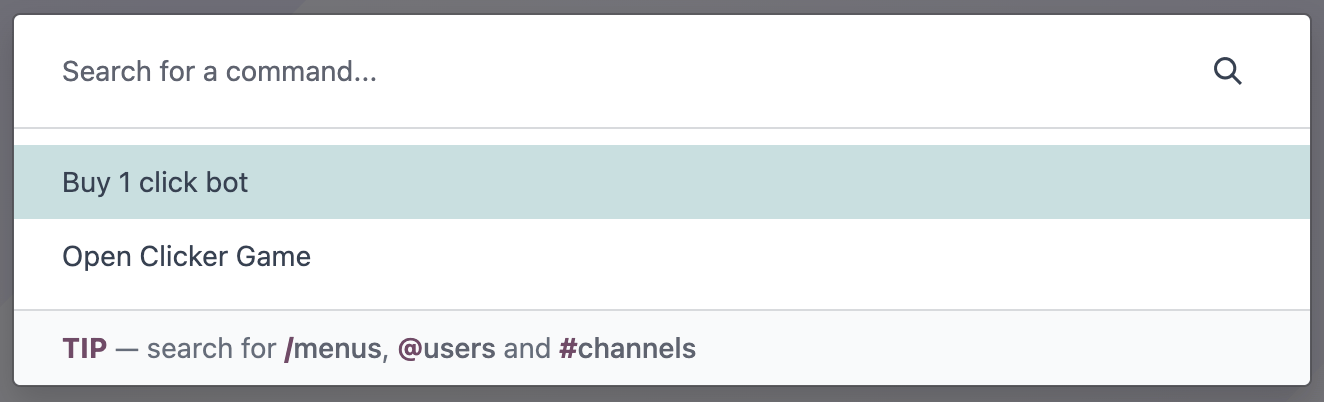Click the word 'and' in the tip footer
This screenshot has height=402, width=1324.
point(526,349)
